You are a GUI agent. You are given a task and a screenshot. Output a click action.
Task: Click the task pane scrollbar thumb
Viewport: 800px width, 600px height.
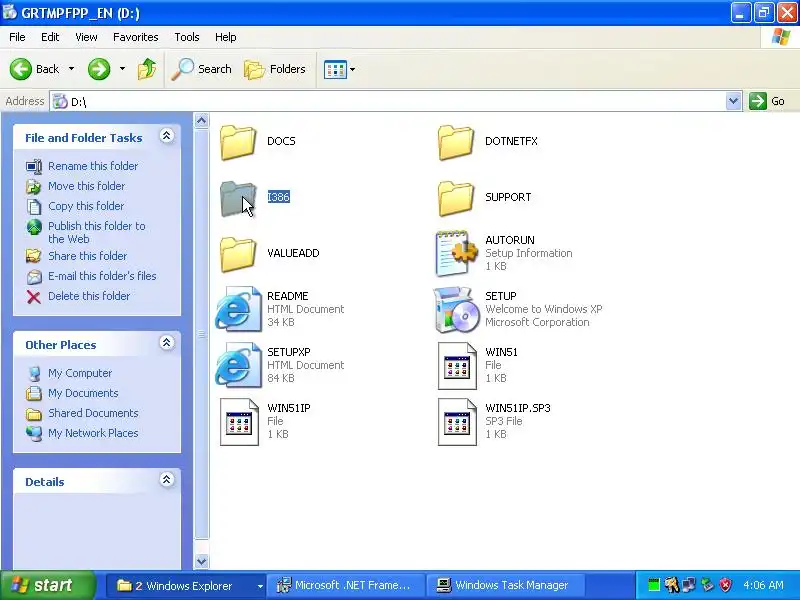pyautogui.click(x=202, y=334)
